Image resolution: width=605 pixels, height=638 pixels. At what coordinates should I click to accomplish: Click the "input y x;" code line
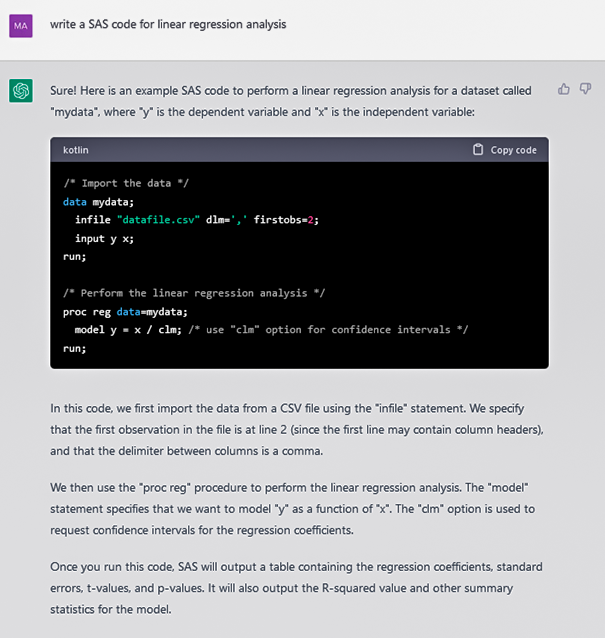click(x=104, y=238)
